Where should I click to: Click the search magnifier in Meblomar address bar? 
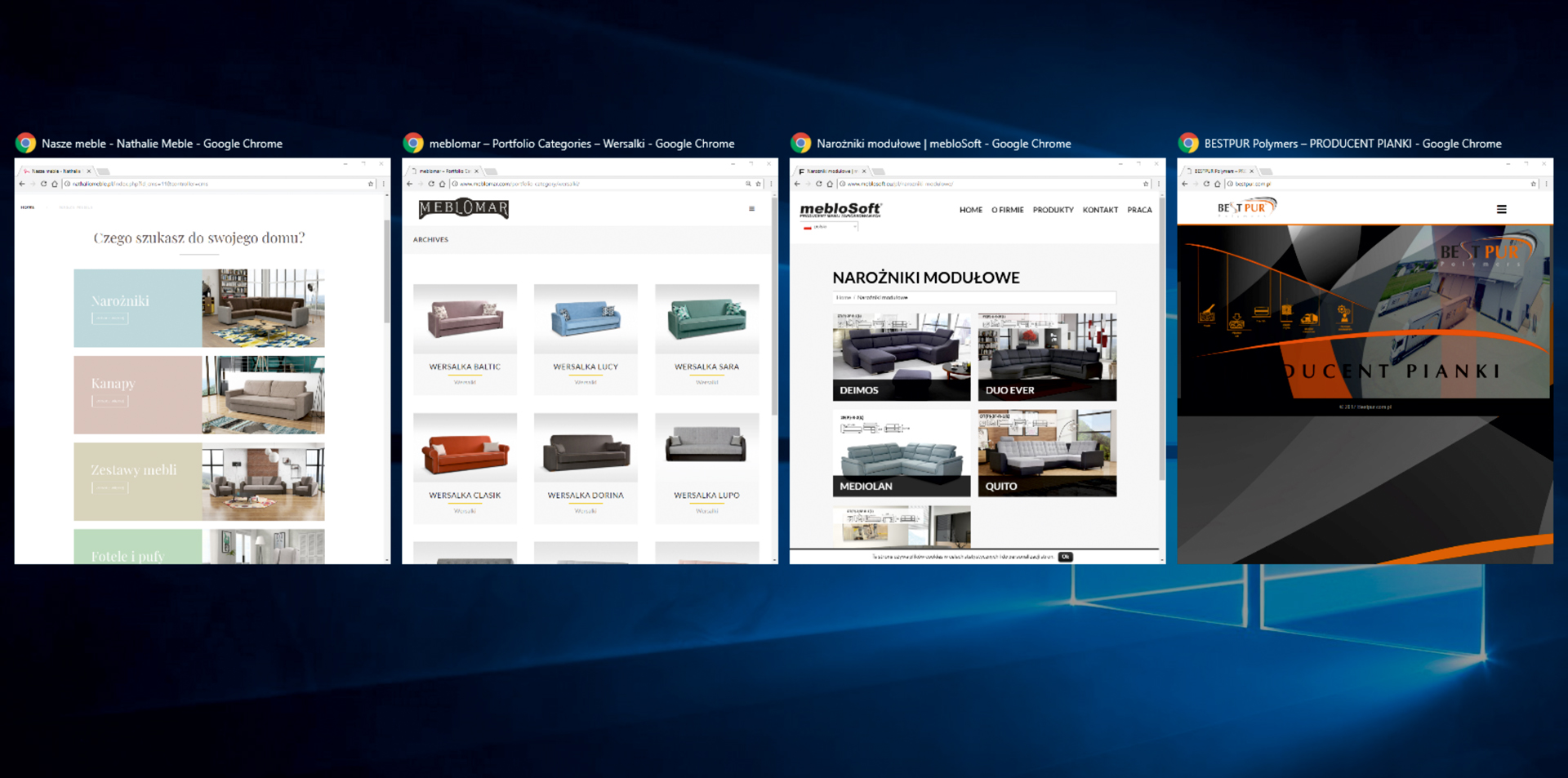click(x=748, y=184)
